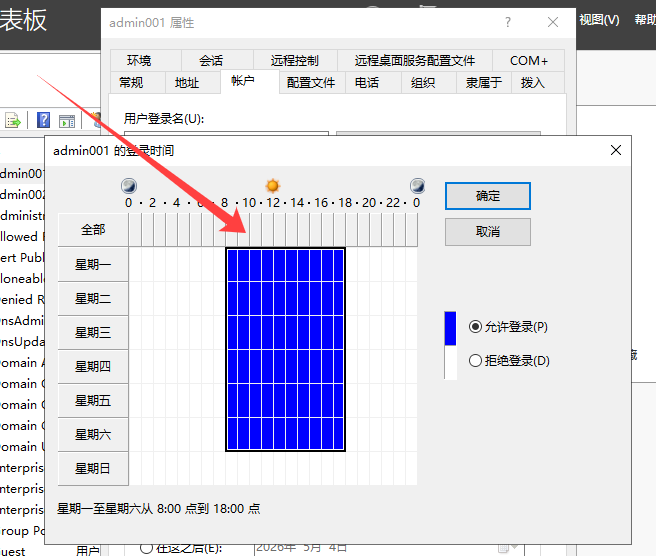Select the 允许登录 radio button
Screen dimensions: 656x556
[475, 327]
